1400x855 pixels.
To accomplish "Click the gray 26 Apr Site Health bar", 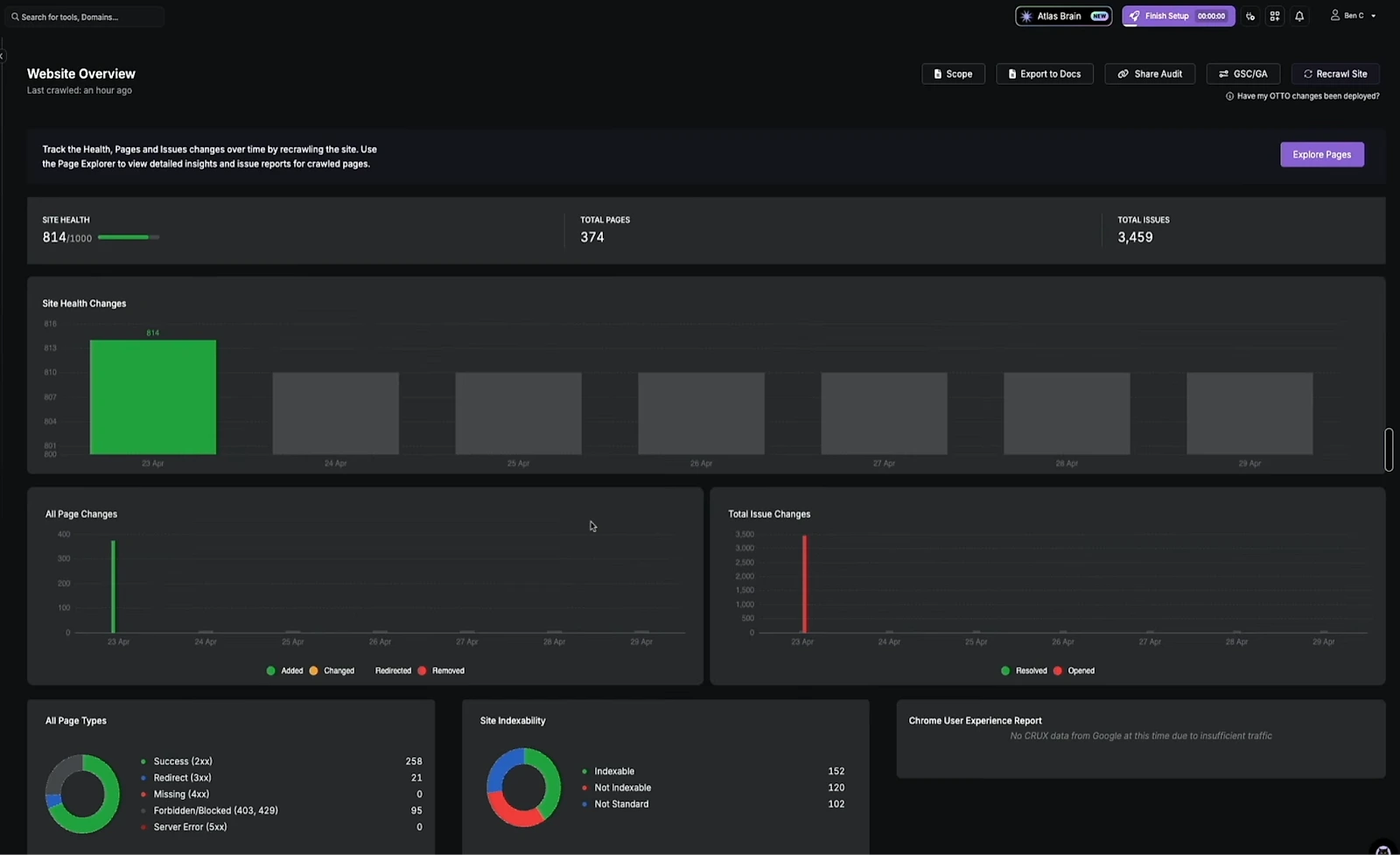I will click(701, 413).
